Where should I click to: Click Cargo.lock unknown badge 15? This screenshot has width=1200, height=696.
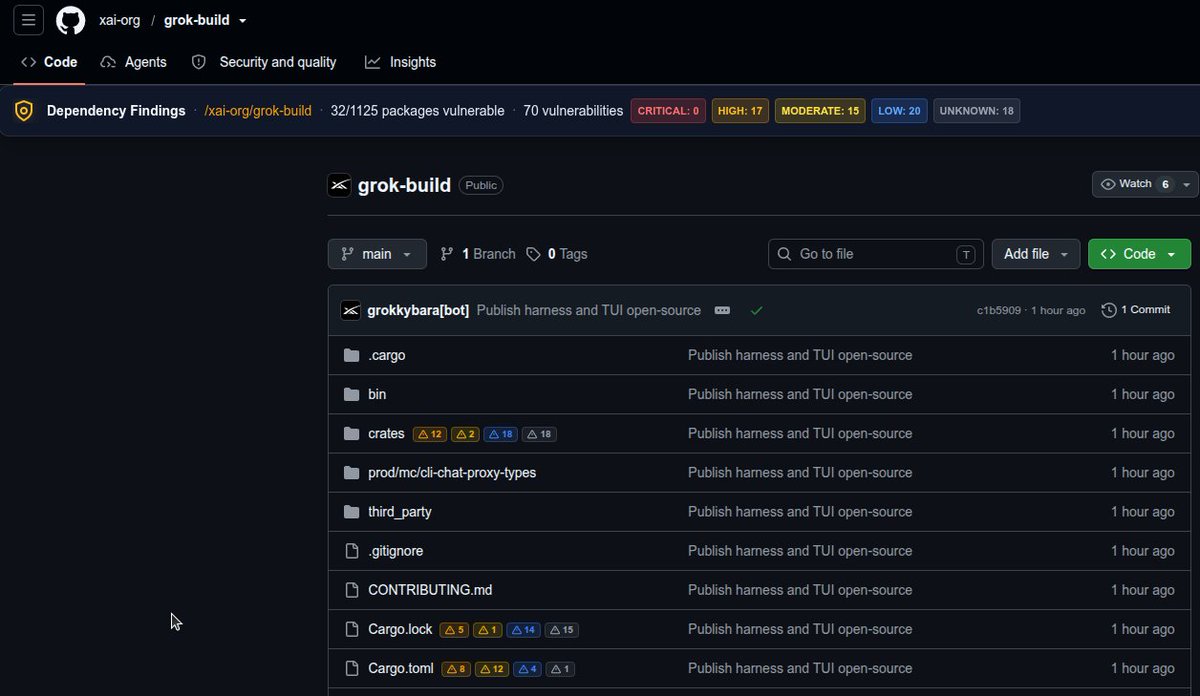(561, 630)
